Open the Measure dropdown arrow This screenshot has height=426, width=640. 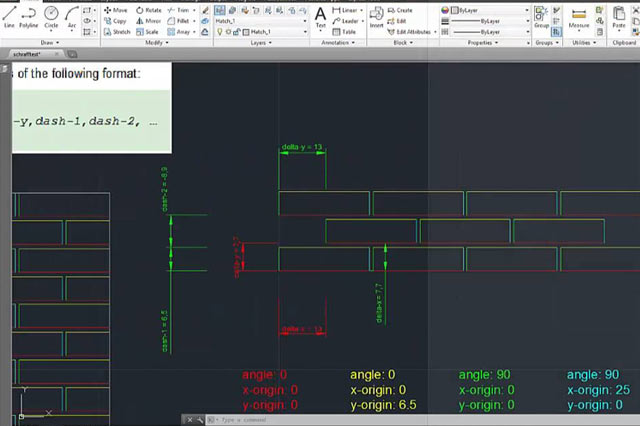(579, 31)
